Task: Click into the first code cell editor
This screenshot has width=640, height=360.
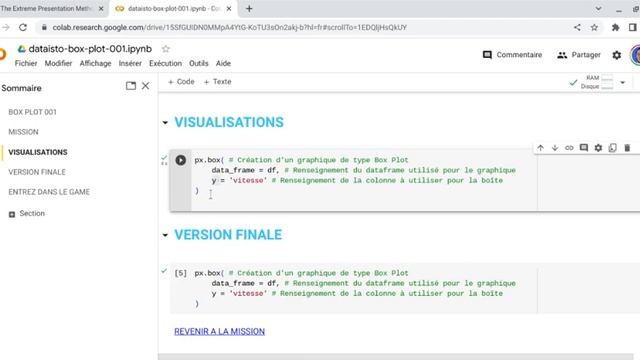Action: coord(363,176)
